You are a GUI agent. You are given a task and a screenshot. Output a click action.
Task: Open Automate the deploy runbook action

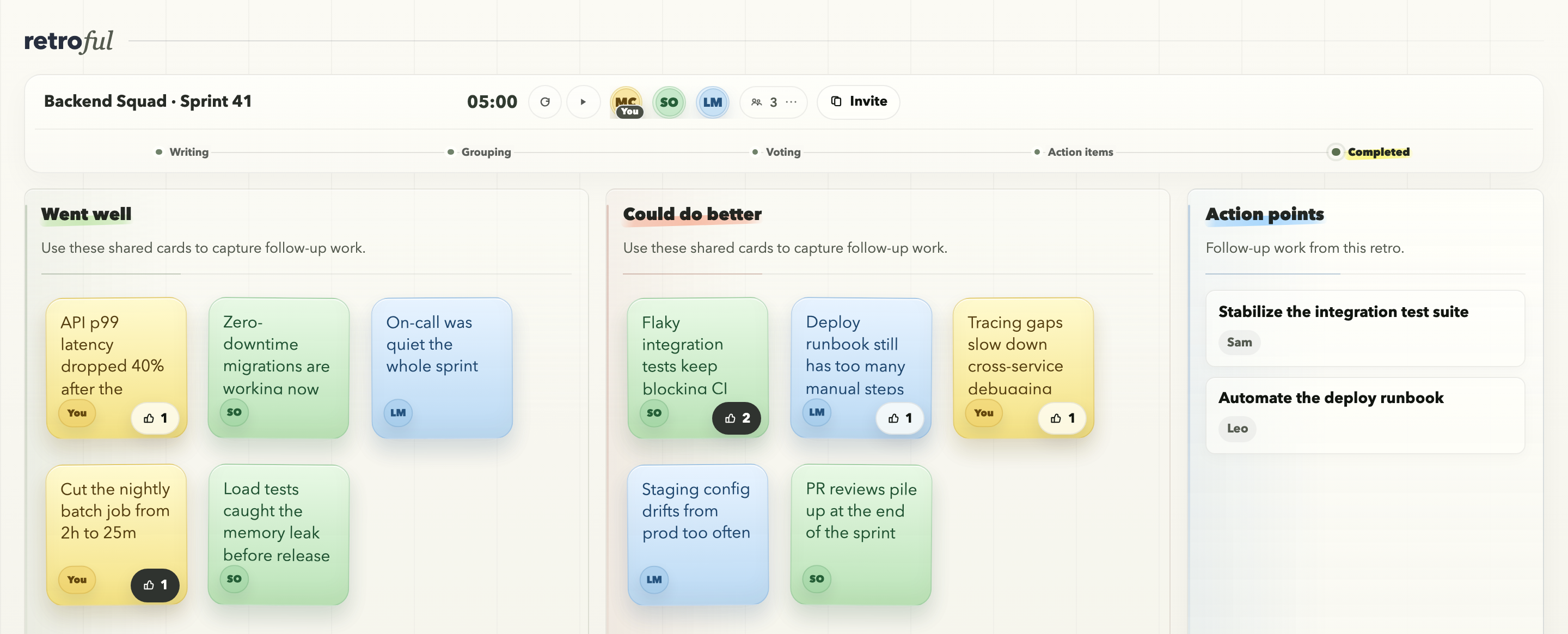click(1365, 414)
